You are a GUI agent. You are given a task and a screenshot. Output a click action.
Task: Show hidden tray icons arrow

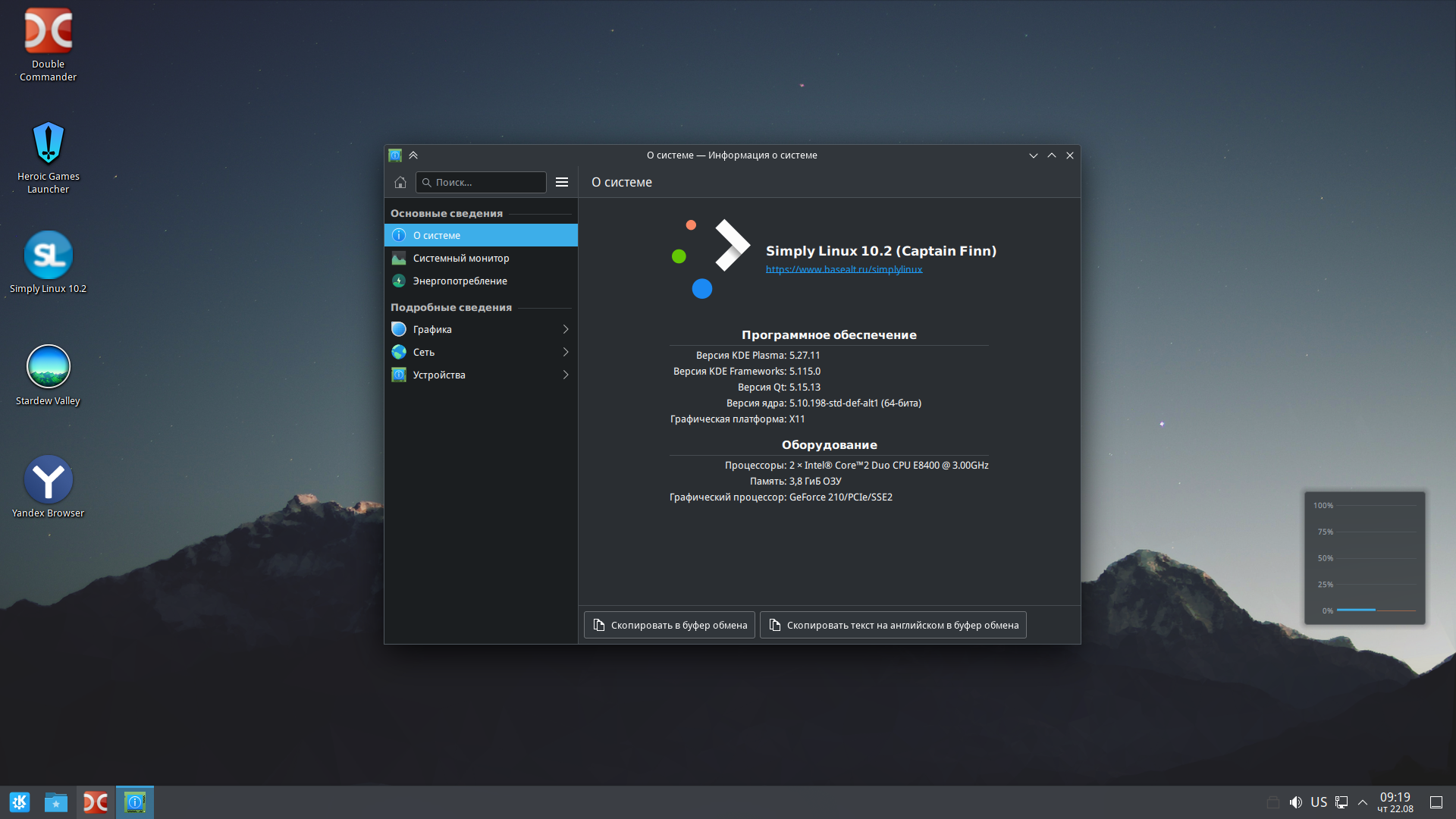tap(1363, 802)
